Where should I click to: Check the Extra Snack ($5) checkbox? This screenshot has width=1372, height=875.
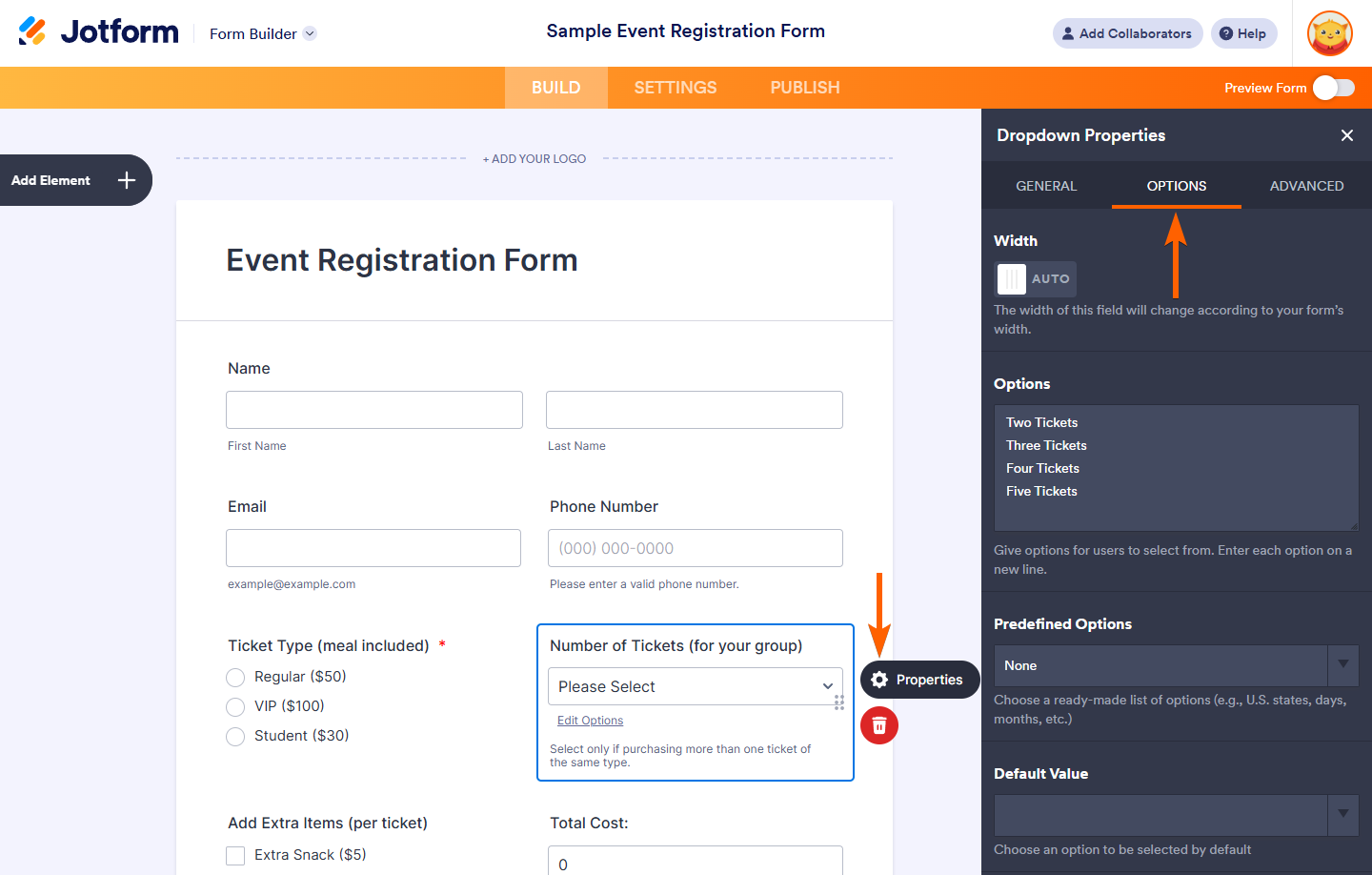(x=235, y=856)
